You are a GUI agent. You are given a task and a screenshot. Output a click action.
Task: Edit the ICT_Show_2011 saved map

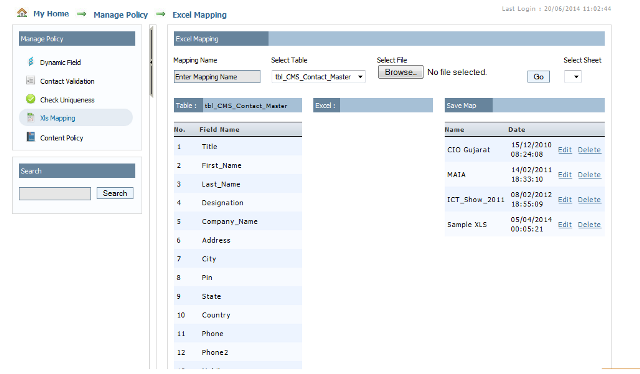click(565, 200)
